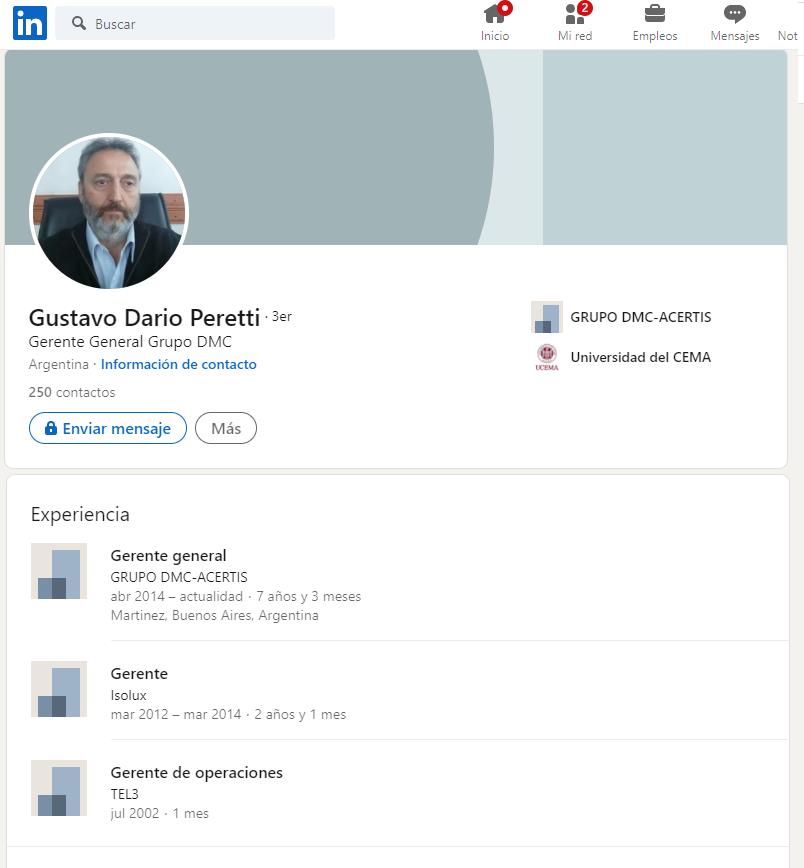Click the search magnifier icon
804x868 pixels.
click(x=79, y=22)
